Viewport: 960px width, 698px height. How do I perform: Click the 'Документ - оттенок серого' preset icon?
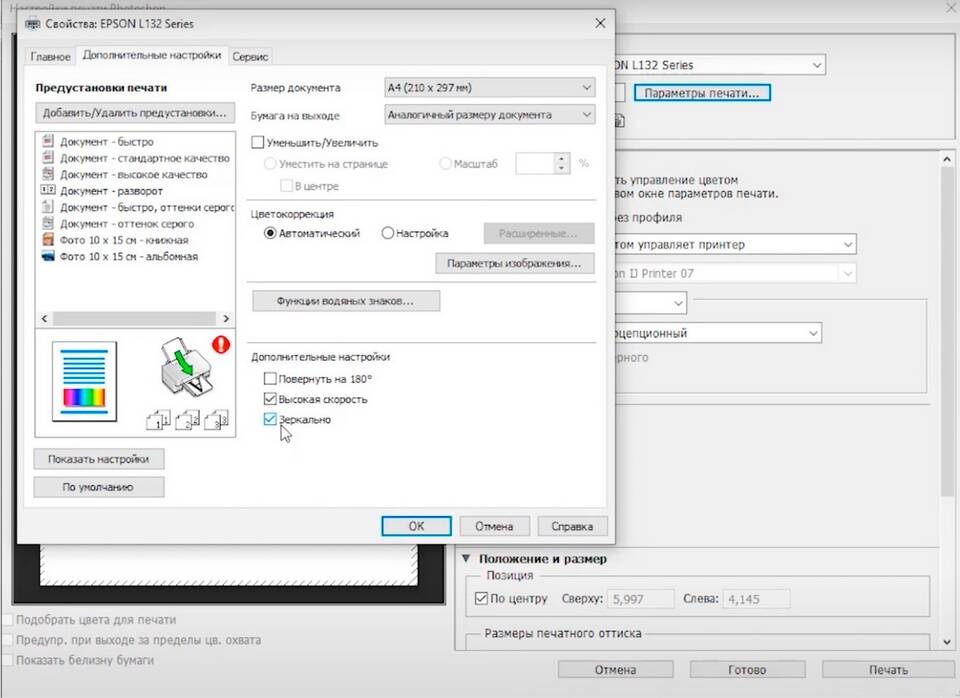(x=48, y=223)
